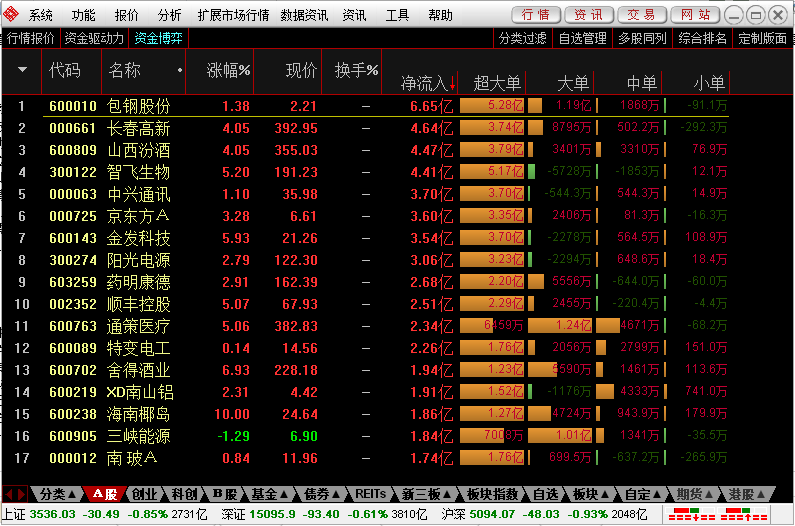Click the red diamond application logo

coord(11,15)
